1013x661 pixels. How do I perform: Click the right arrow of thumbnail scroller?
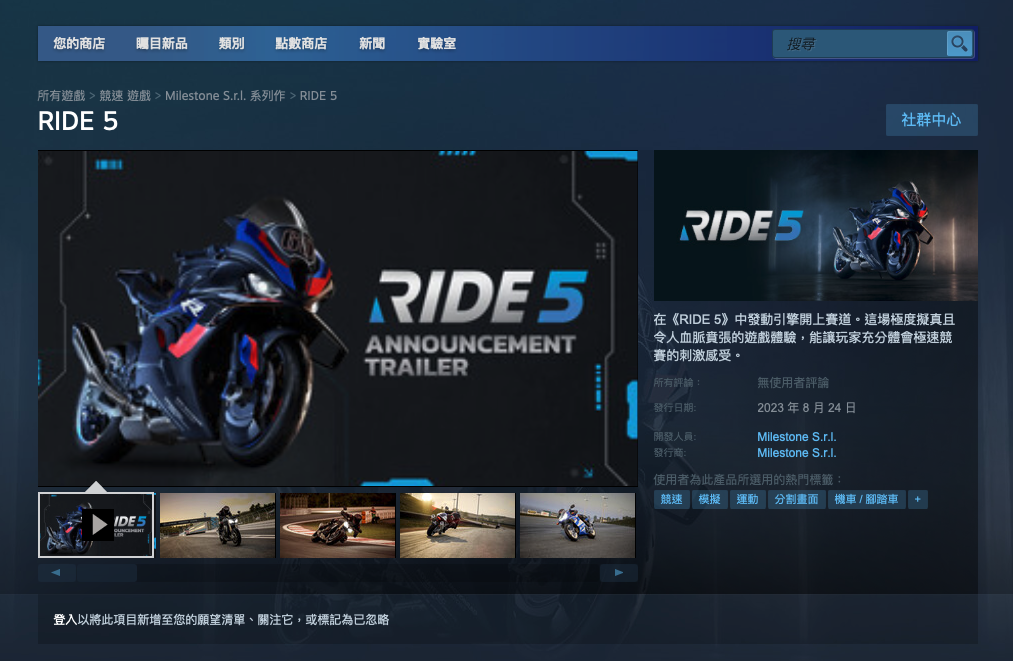[x=619, y=572]
